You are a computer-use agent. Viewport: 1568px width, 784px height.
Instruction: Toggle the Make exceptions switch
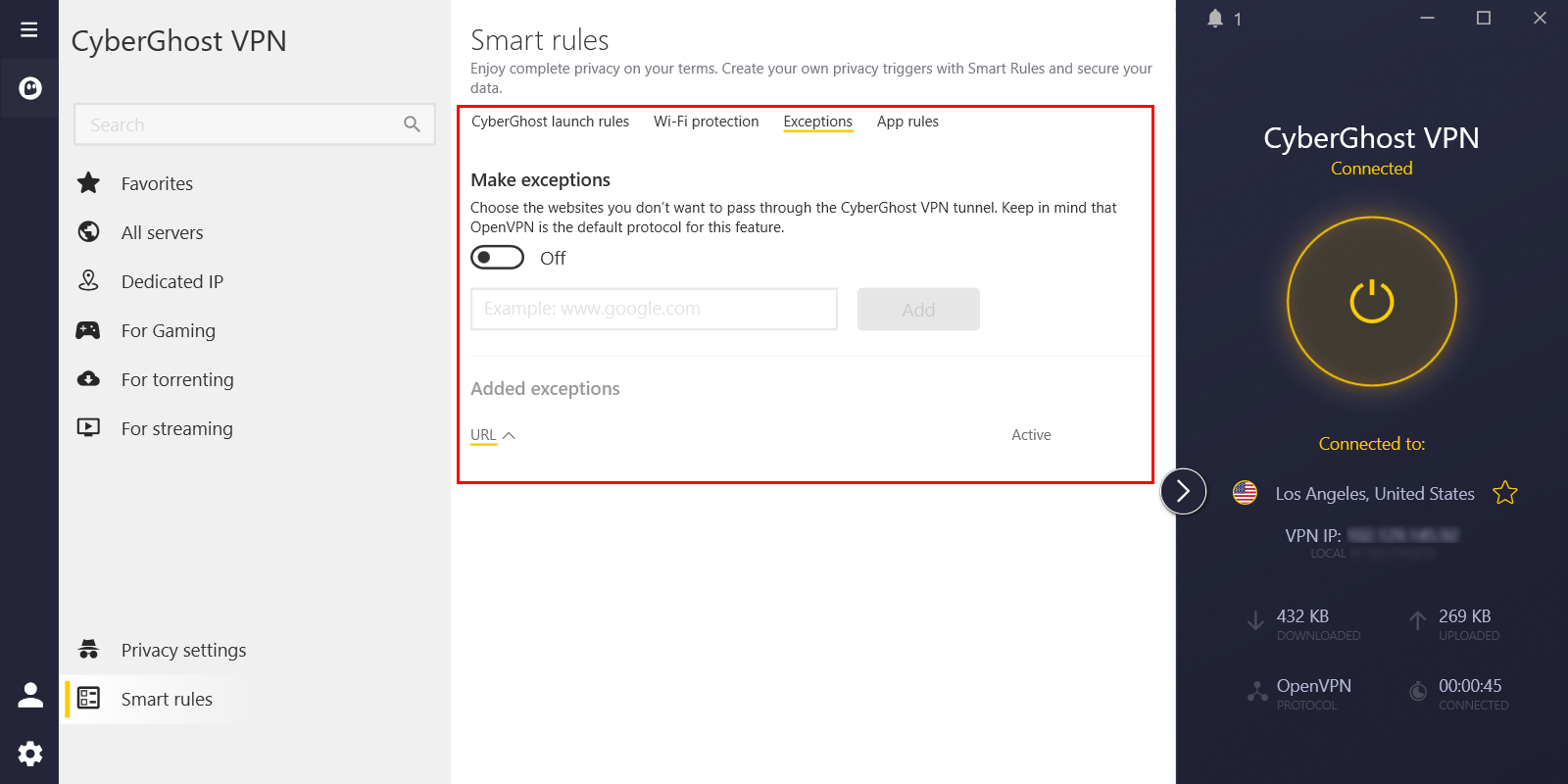(x=497, y=258)
